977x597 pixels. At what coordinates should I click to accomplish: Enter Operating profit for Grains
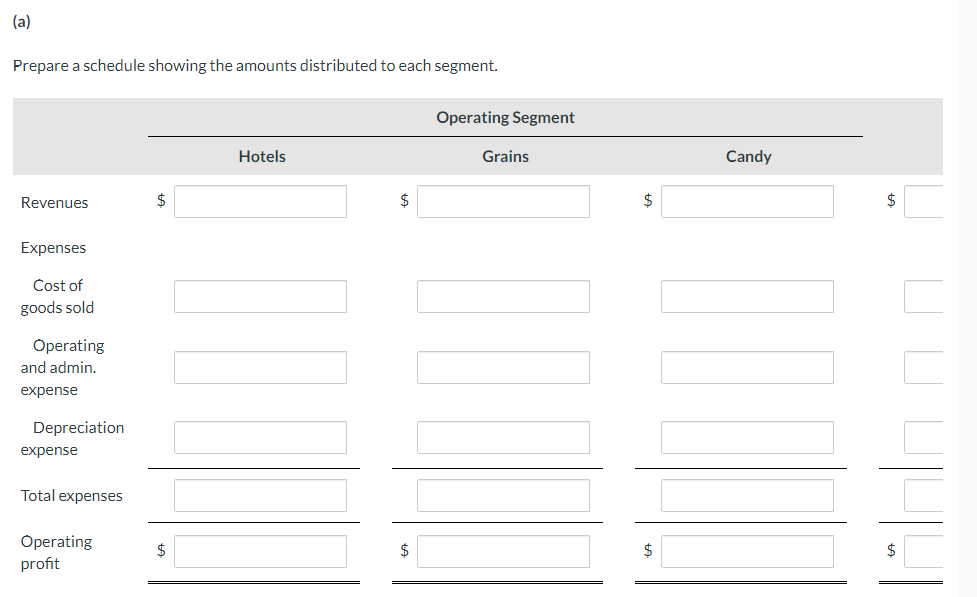pyautogui.click(x=503, y=551)
